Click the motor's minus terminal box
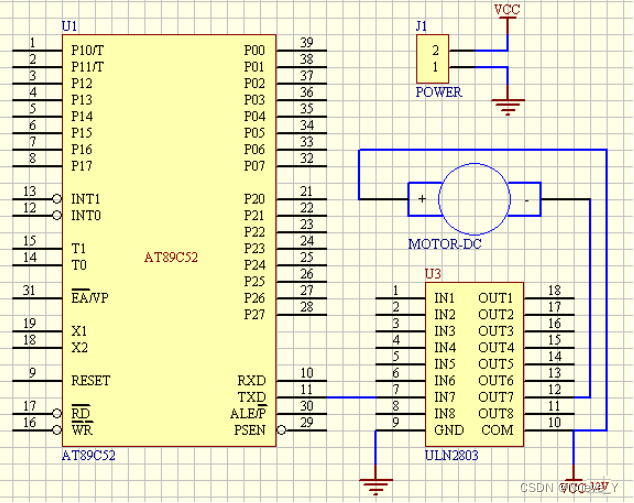 pos(525,199)
